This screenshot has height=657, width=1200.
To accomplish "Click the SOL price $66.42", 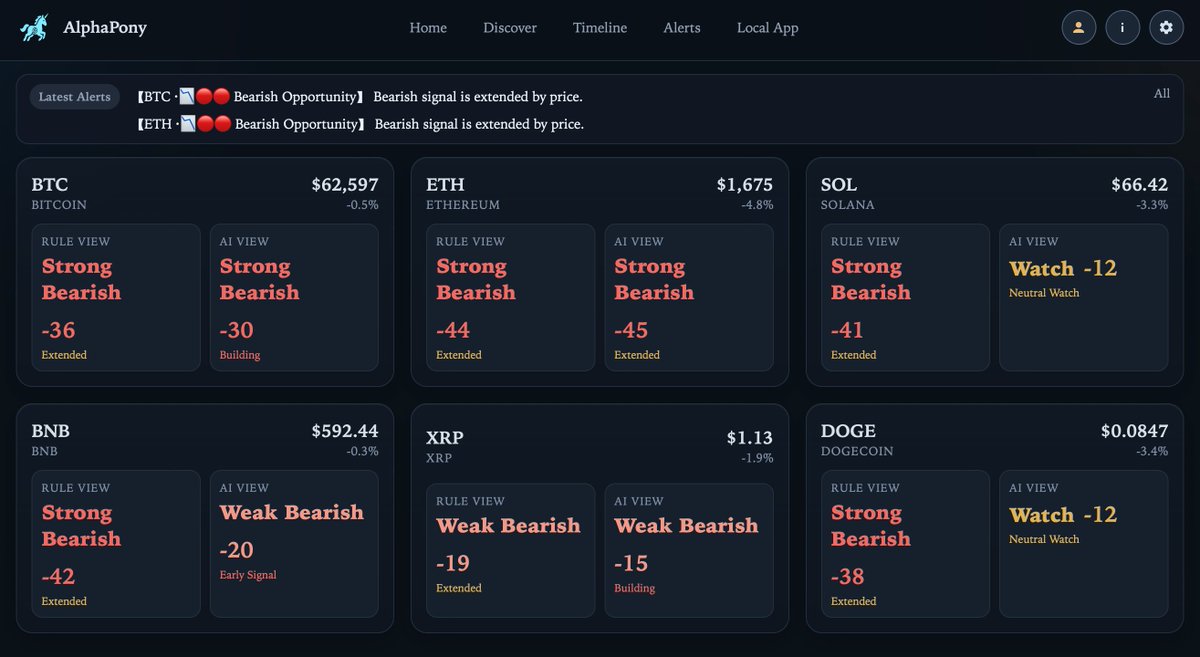I will point(1140,185).
